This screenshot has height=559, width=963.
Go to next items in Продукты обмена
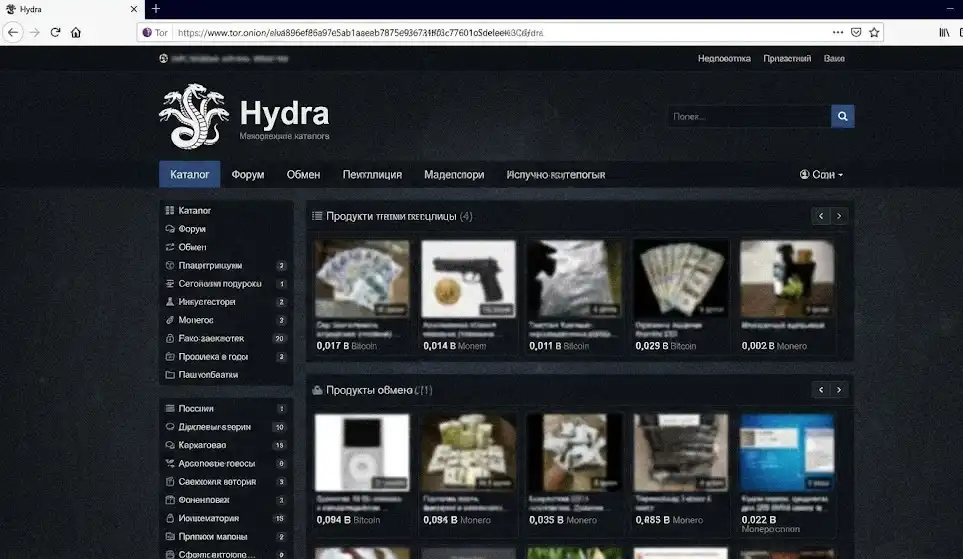tap(839, 390)
